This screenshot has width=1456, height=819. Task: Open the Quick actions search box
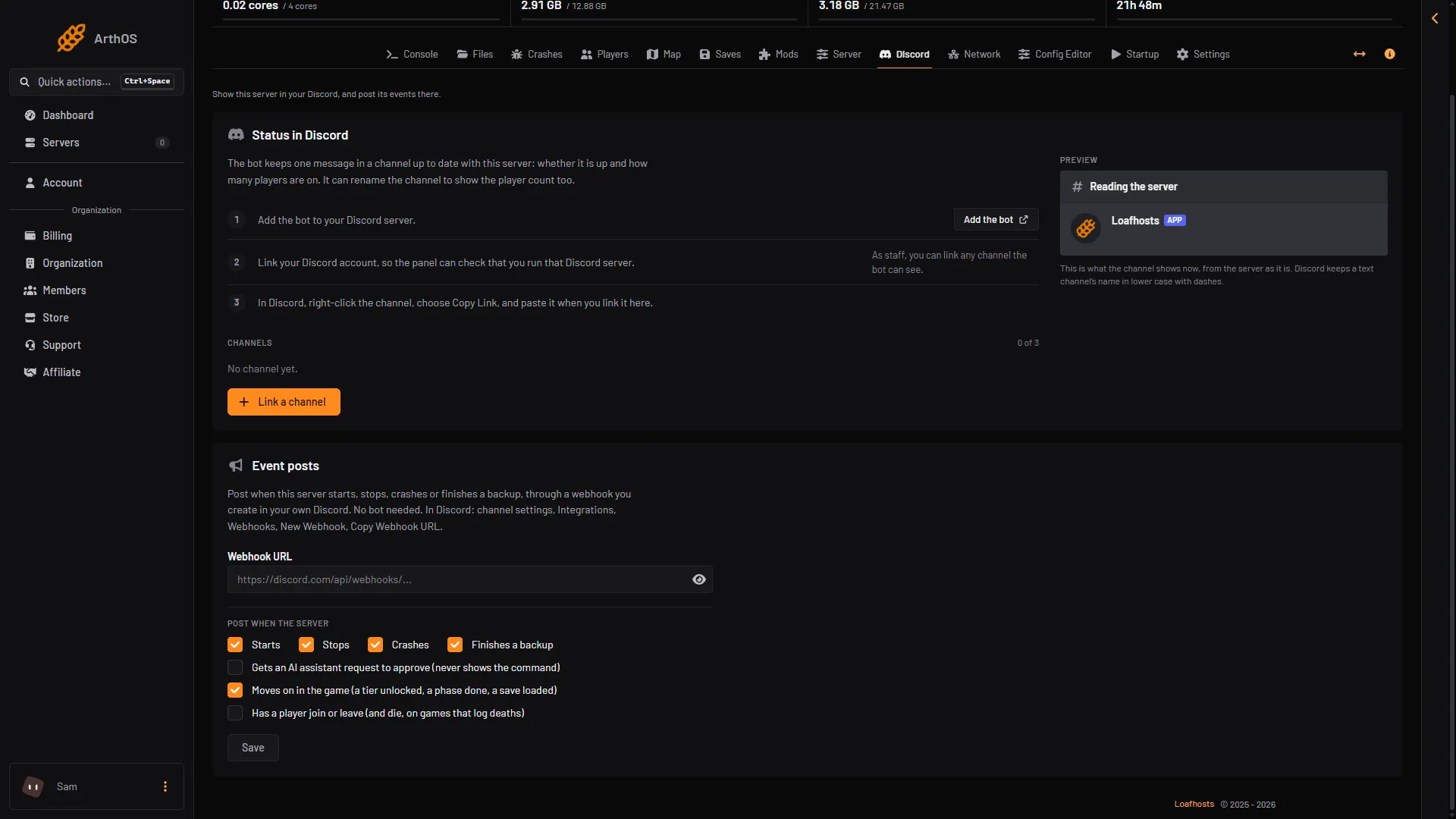pyautogui.click(x=96, y=82)
